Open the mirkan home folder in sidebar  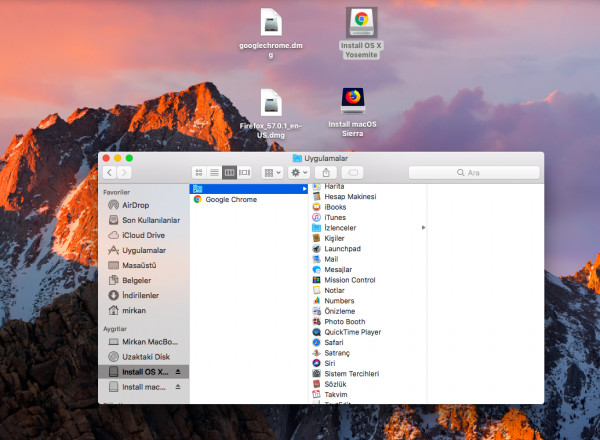144,310
